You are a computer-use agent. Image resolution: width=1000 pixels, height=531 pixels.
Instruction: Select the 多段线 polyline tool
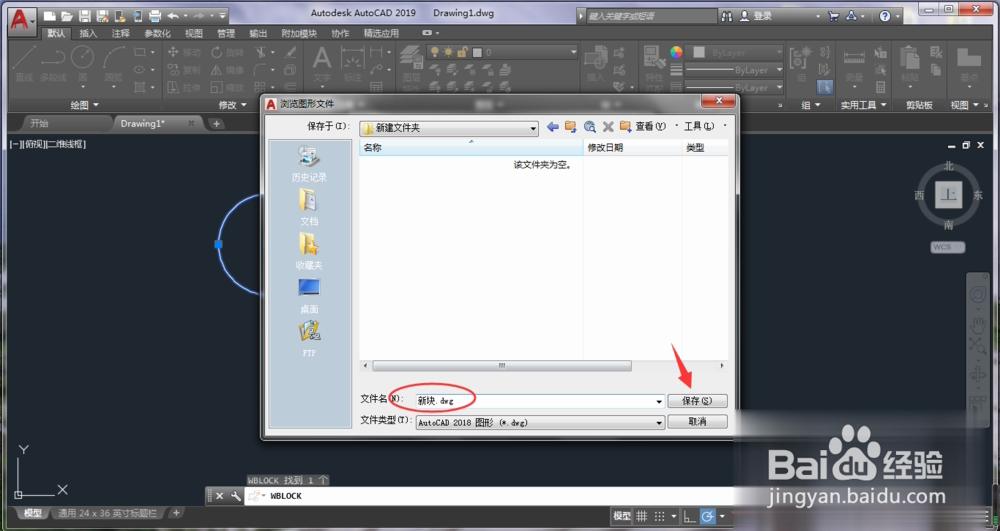pyautogui.click(x=53, y=64)
